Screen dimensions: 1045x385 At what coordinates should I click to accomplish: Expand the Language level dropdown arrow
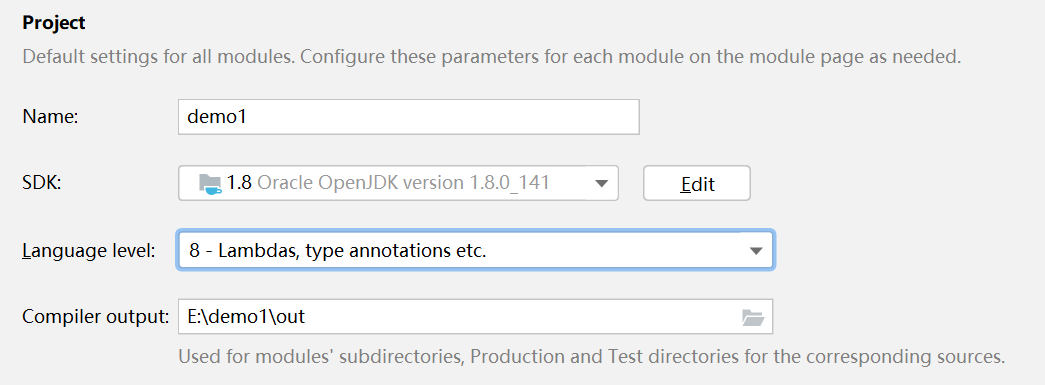pos(755,251)
